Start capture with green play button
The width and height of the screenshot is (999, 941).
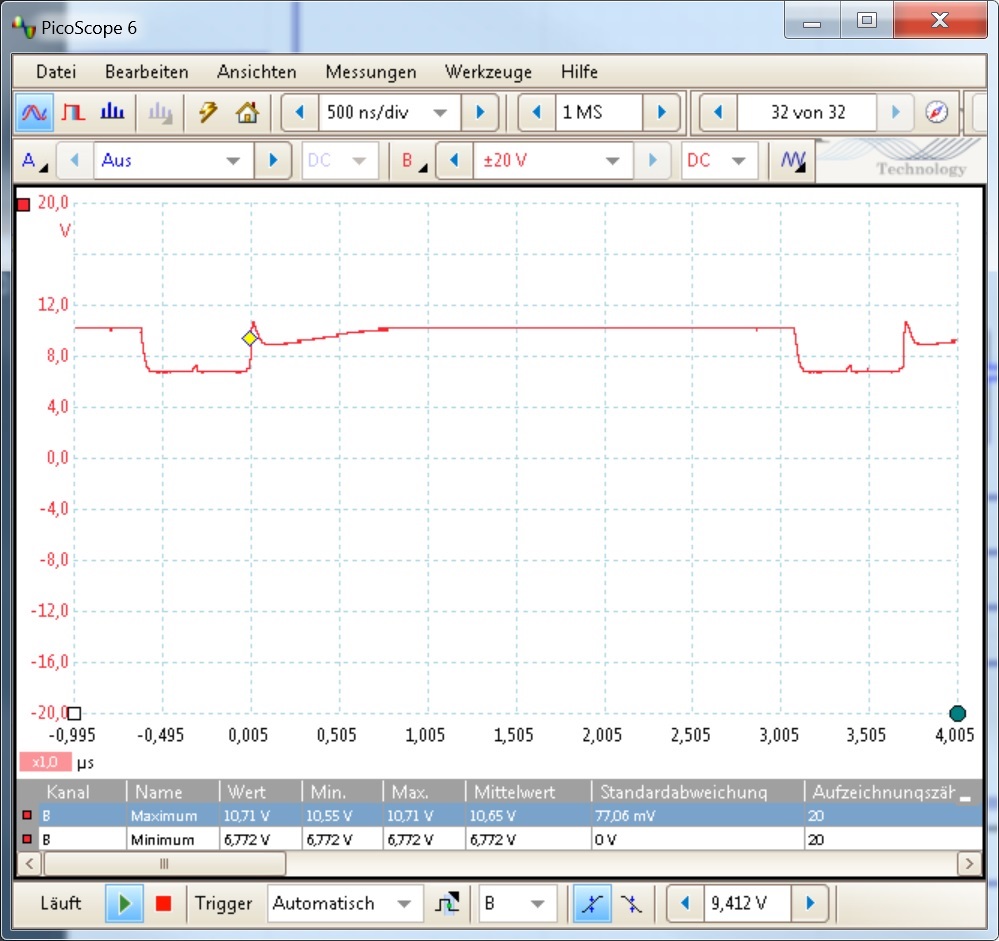pyautogui.click(x=124, y=903)
